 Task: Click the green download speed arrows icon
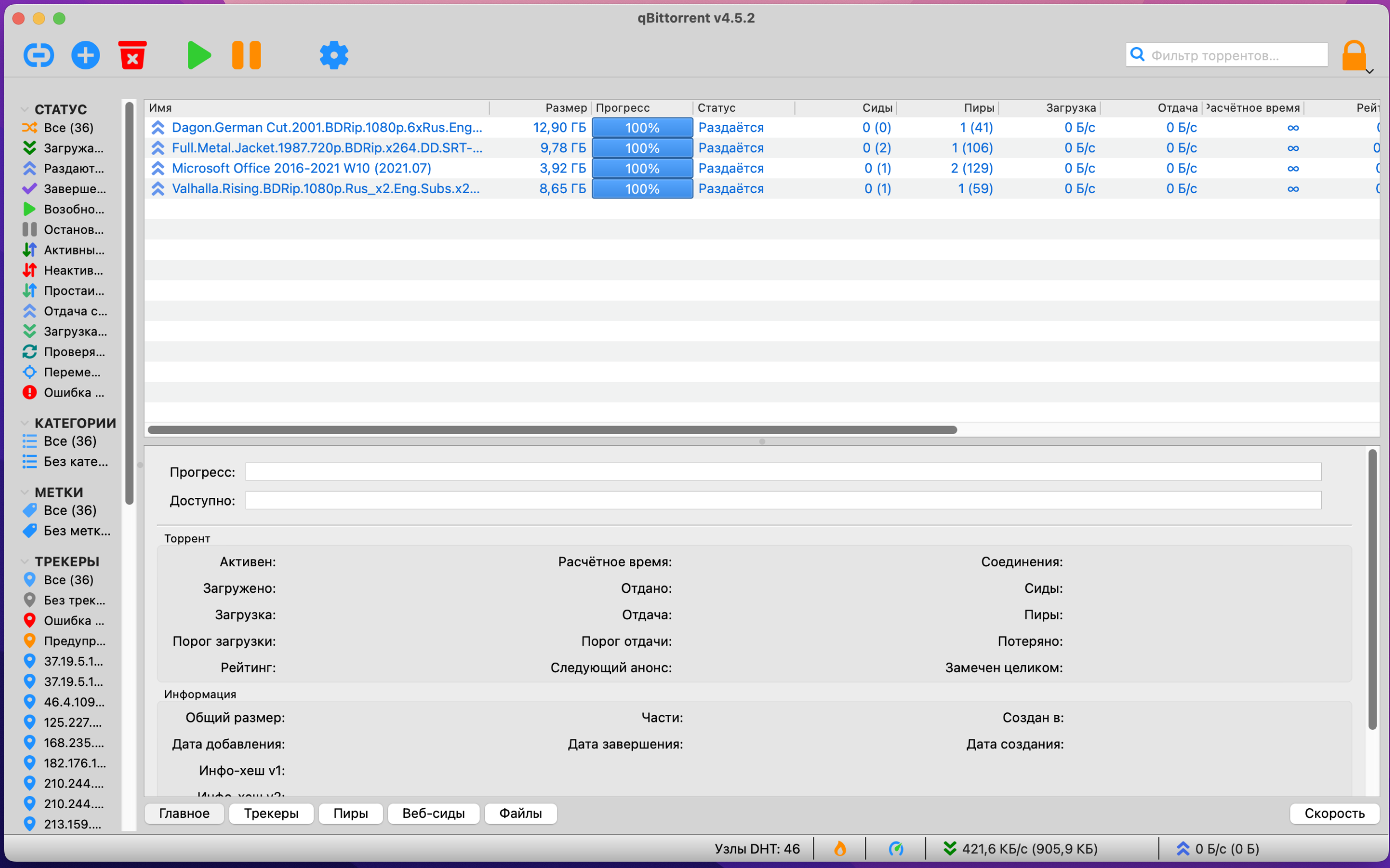(950, 848)
